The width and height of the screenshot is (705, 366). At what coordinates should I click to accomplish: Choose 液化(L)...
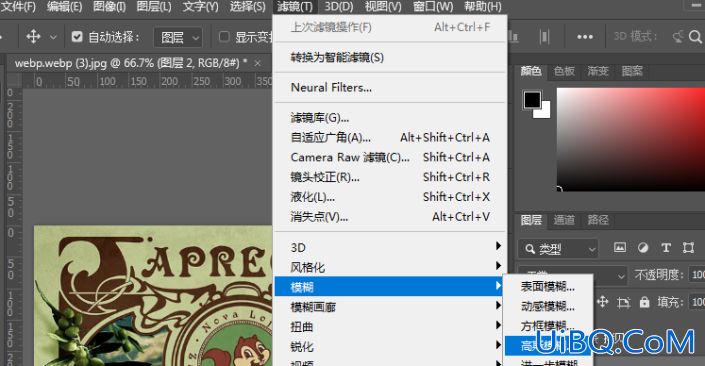390,197
